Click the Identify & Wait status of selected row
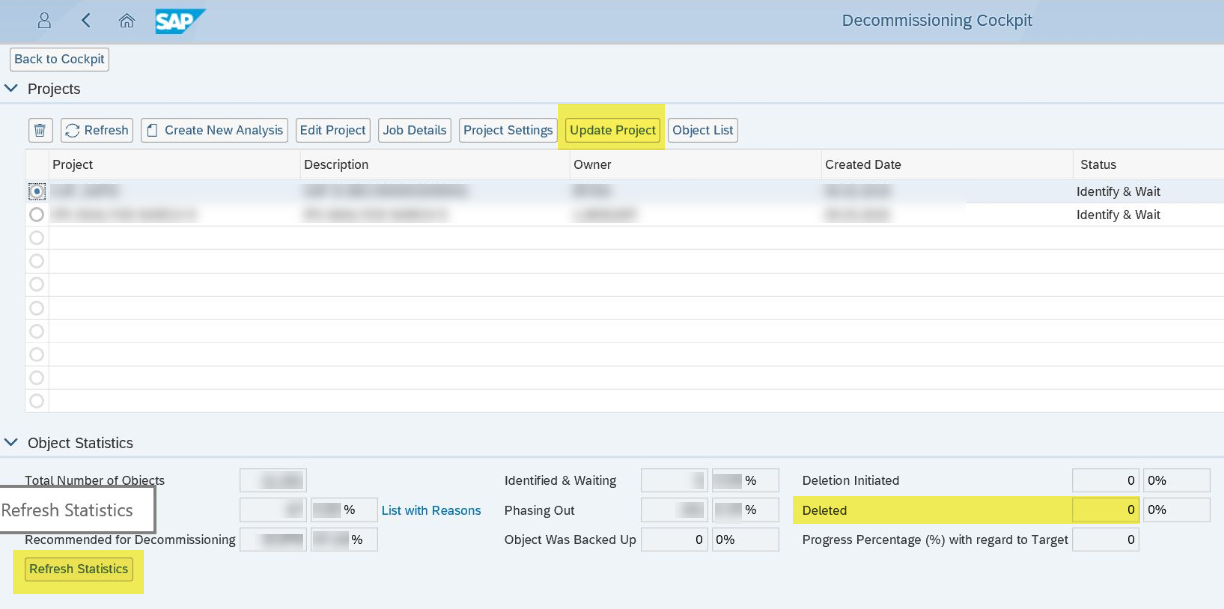The height and width of the screenshot is (609, 1224). [1118, 191]
